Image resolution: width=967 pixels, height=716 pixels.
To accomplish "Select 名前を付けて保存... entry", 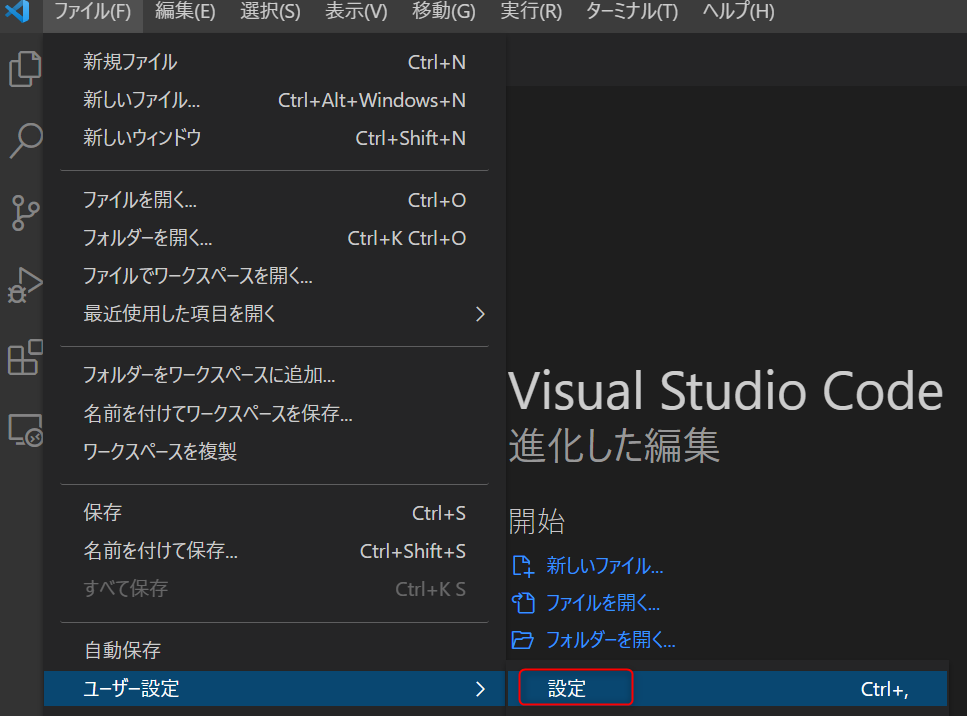I will coord(274,551).
